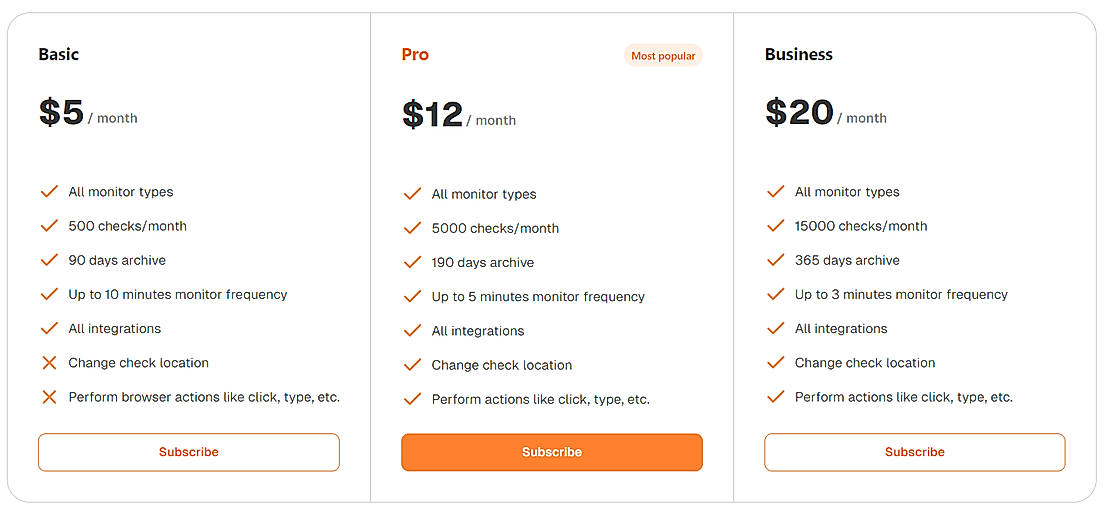Click the checkmark beside 15000 checks/month

pyautogui.click(x=775, y=226)
